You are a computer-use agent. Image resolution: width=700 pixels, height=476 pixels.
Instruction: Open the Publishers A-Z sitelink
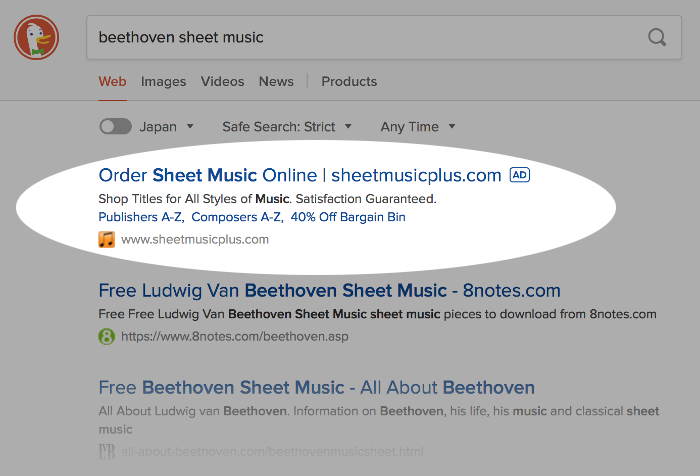click(x=140, y=217)
